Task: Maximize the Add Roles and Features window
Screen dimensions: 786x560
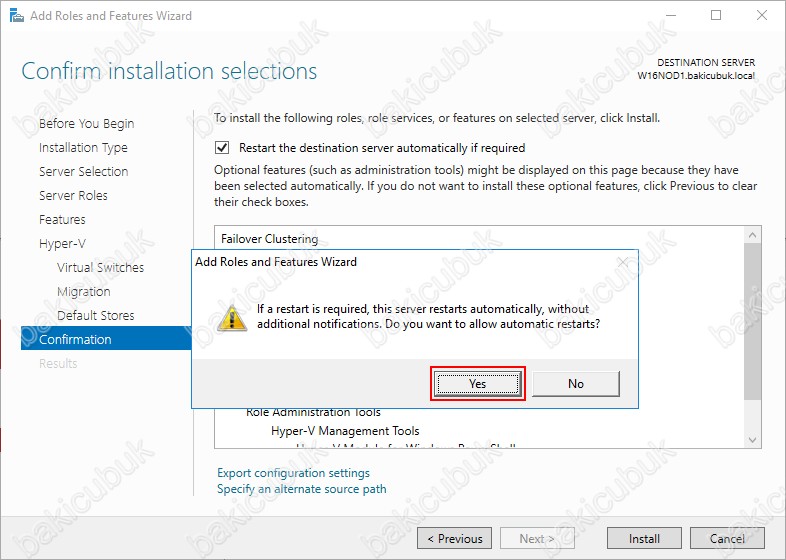Action: click(716, 16)
